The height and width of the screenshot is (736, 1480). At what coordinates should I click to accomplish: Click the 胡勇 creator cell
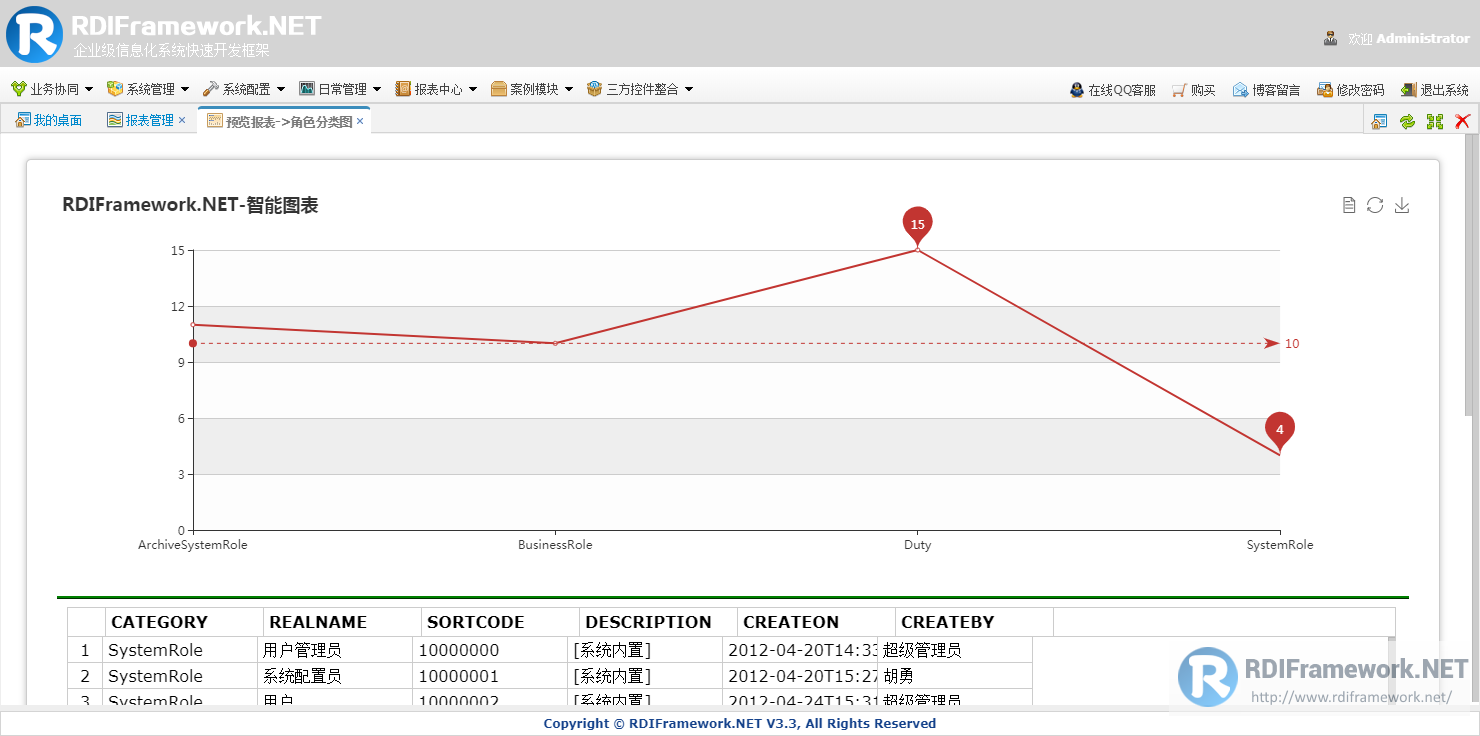tap(955, 676)
